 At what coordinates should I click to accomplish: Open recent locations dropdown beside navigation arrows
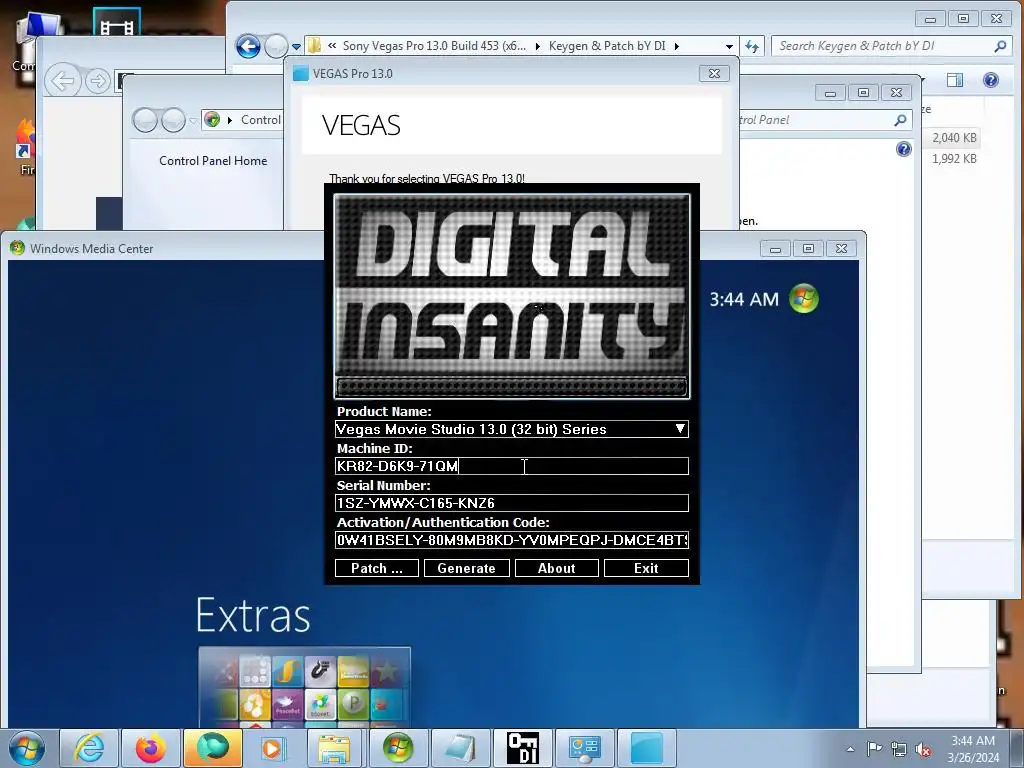[x=296, y=46]
